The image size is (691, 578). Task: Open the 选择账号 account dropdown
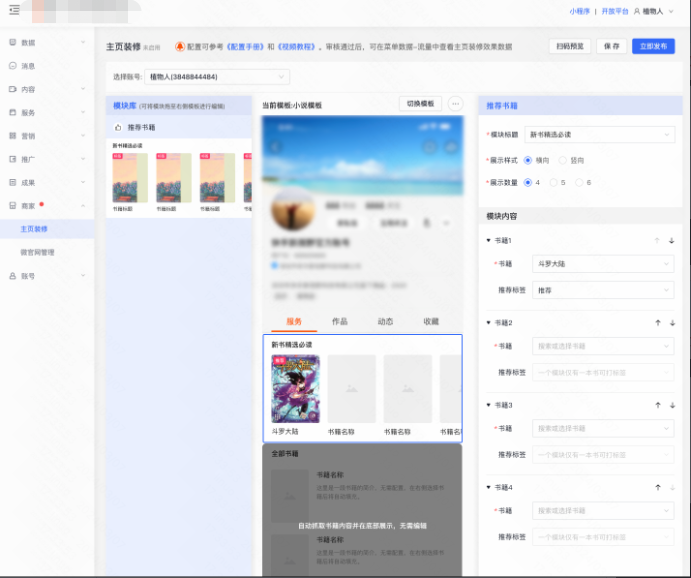[x=216, y=76]
